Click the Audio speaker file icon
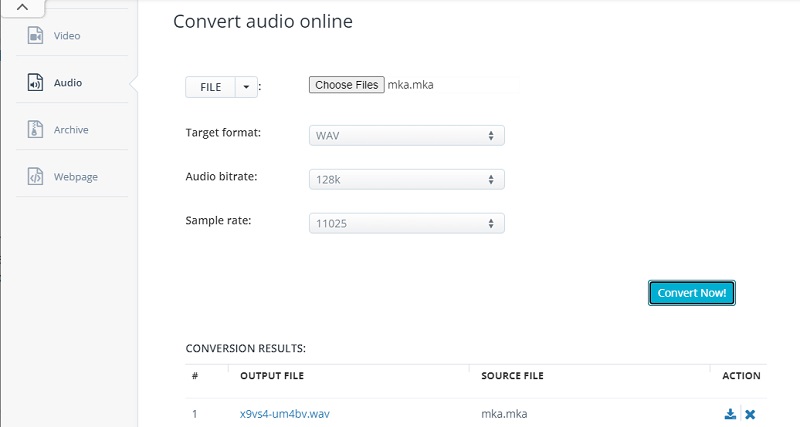 pos(36,83)
